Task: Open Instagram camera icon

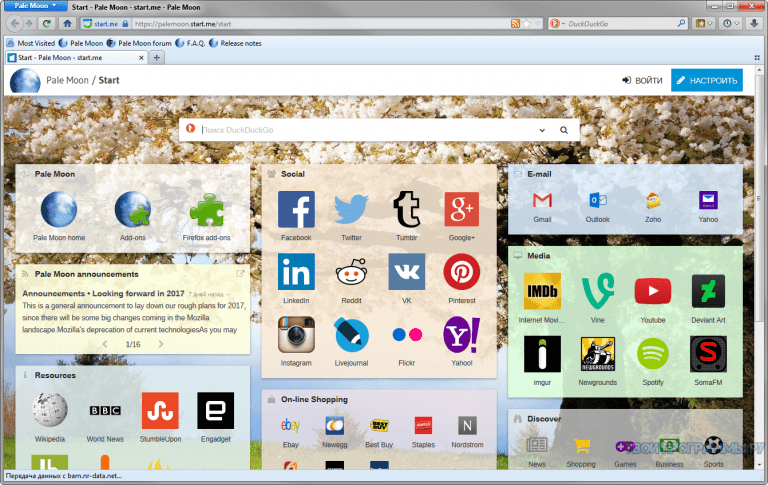Action: point(296,335)
